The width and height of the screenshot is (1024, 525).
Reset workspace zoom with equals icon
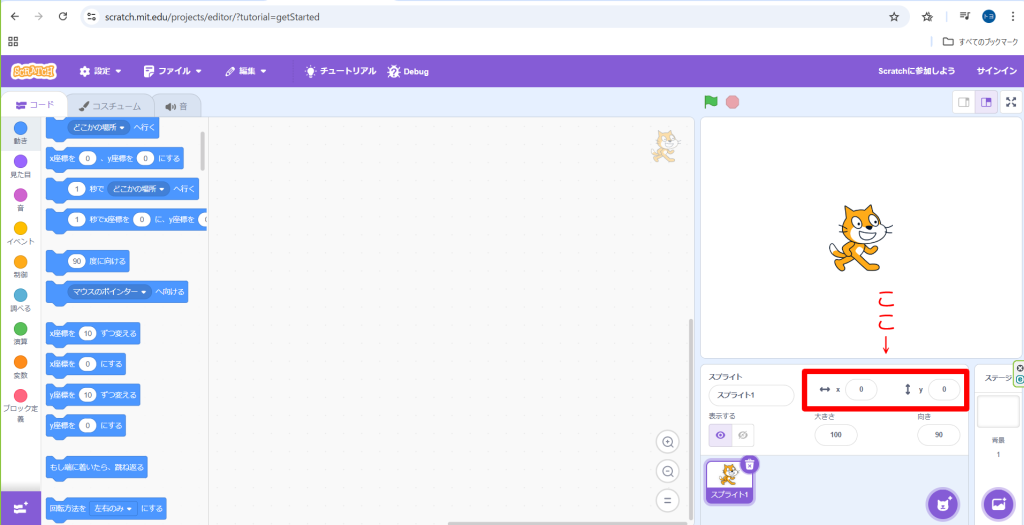coord(667,500)
